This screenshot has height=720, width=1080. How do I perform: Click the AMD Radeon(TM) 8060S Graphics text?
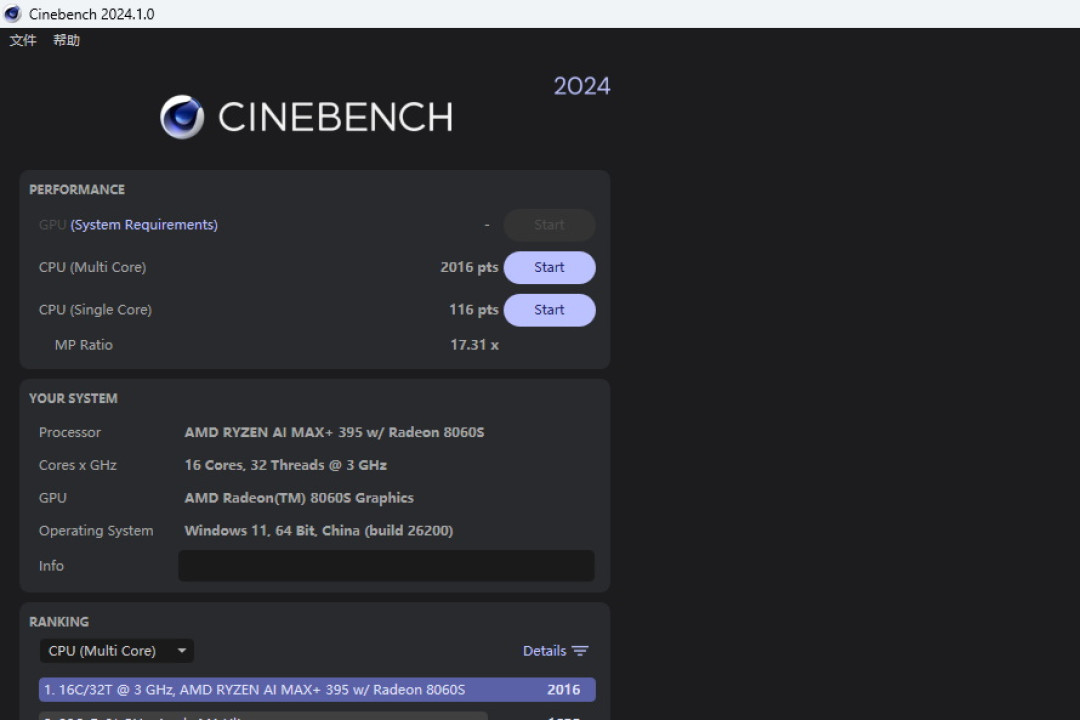(x=299, y=497)
